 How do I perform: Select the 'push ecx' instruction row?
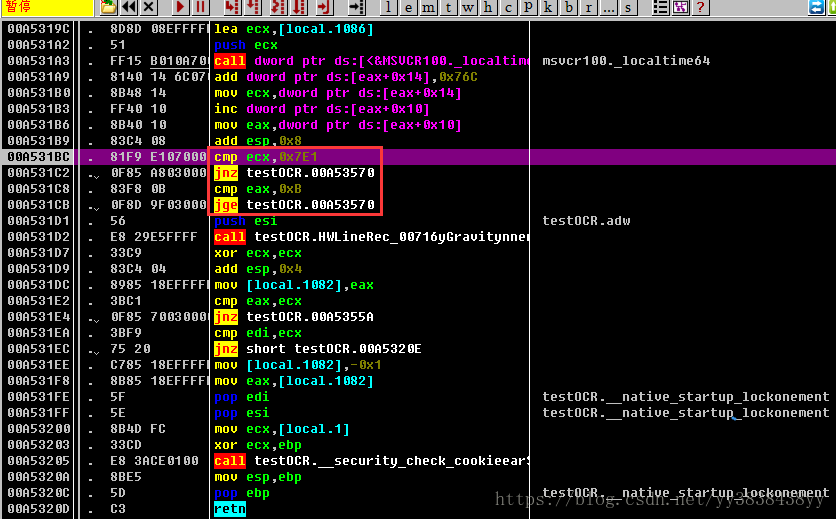[x=246, y=45]
